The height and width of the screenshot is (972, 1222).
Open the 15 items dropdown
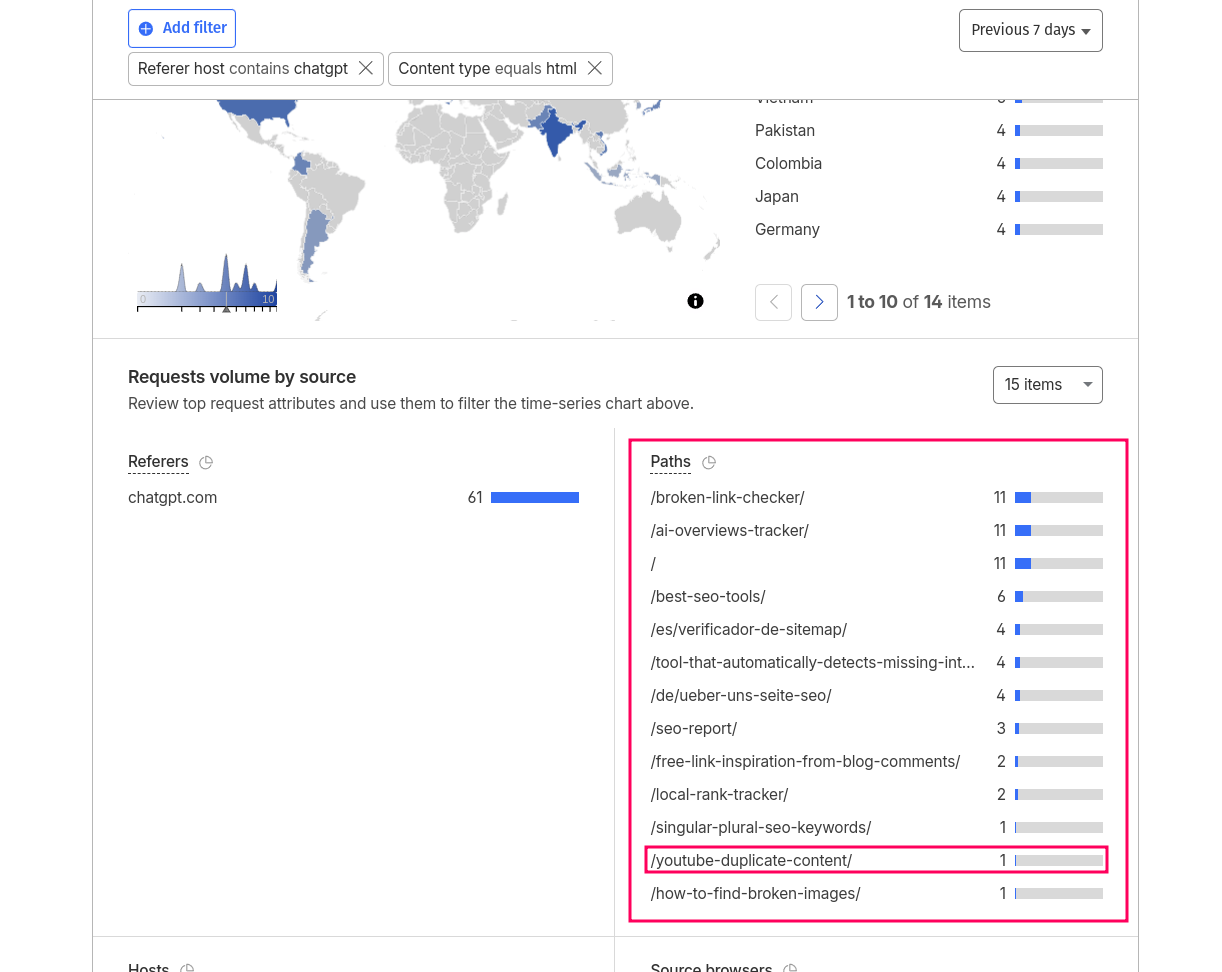coord(1047,385)
